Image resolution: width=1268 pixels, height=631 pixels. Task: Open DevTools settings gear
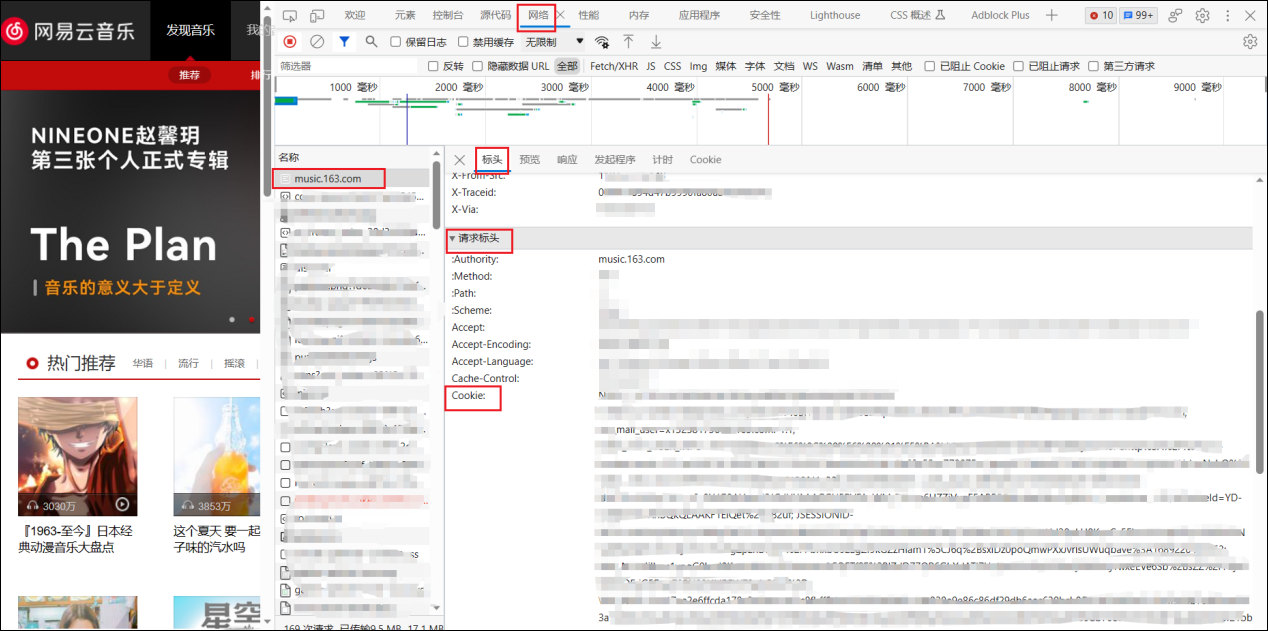point(1202,16)
